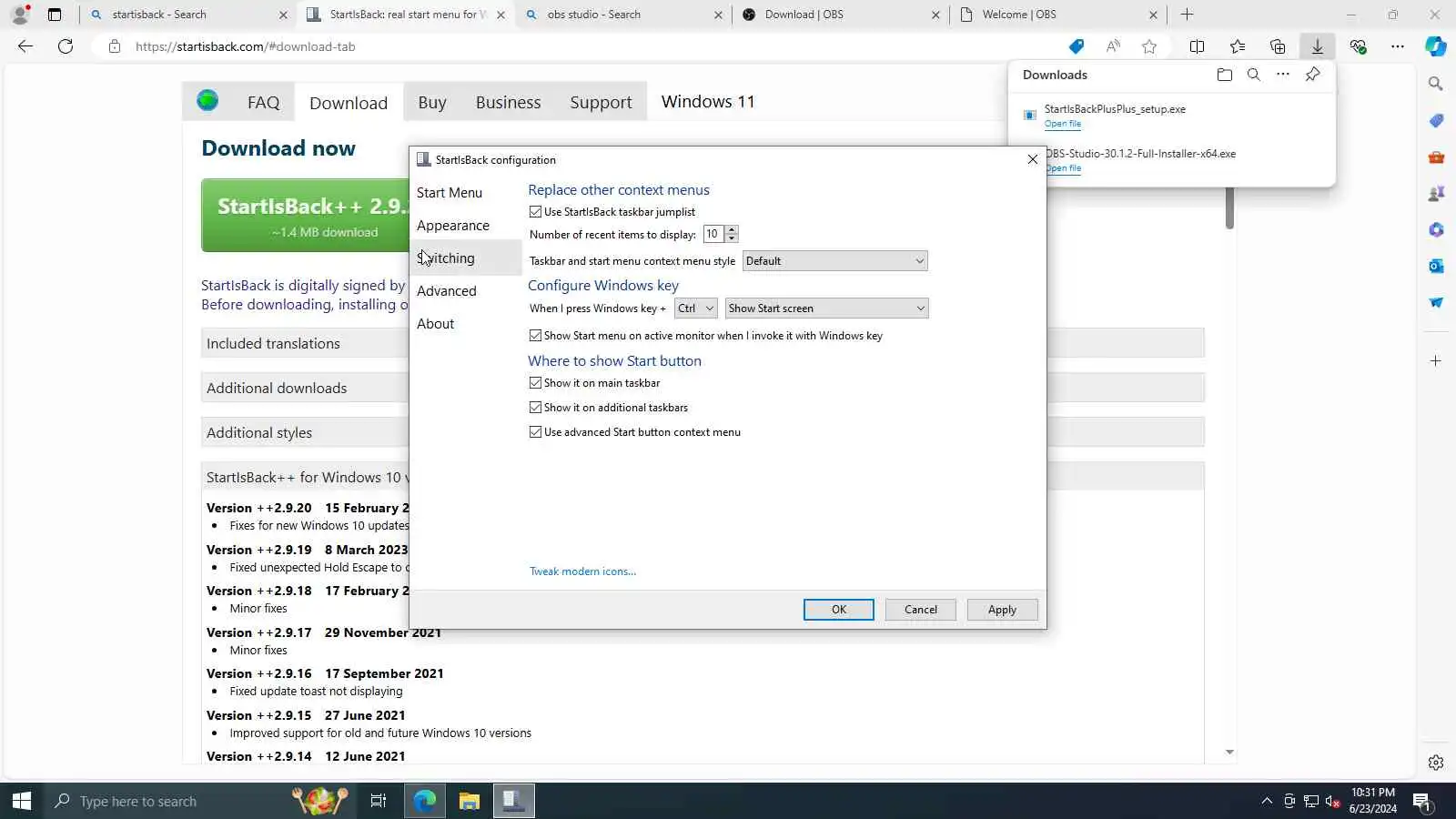1456x819 pixels.
Task: Open Microsoft Edge from the taskbar
Action: tap(425, 801)
